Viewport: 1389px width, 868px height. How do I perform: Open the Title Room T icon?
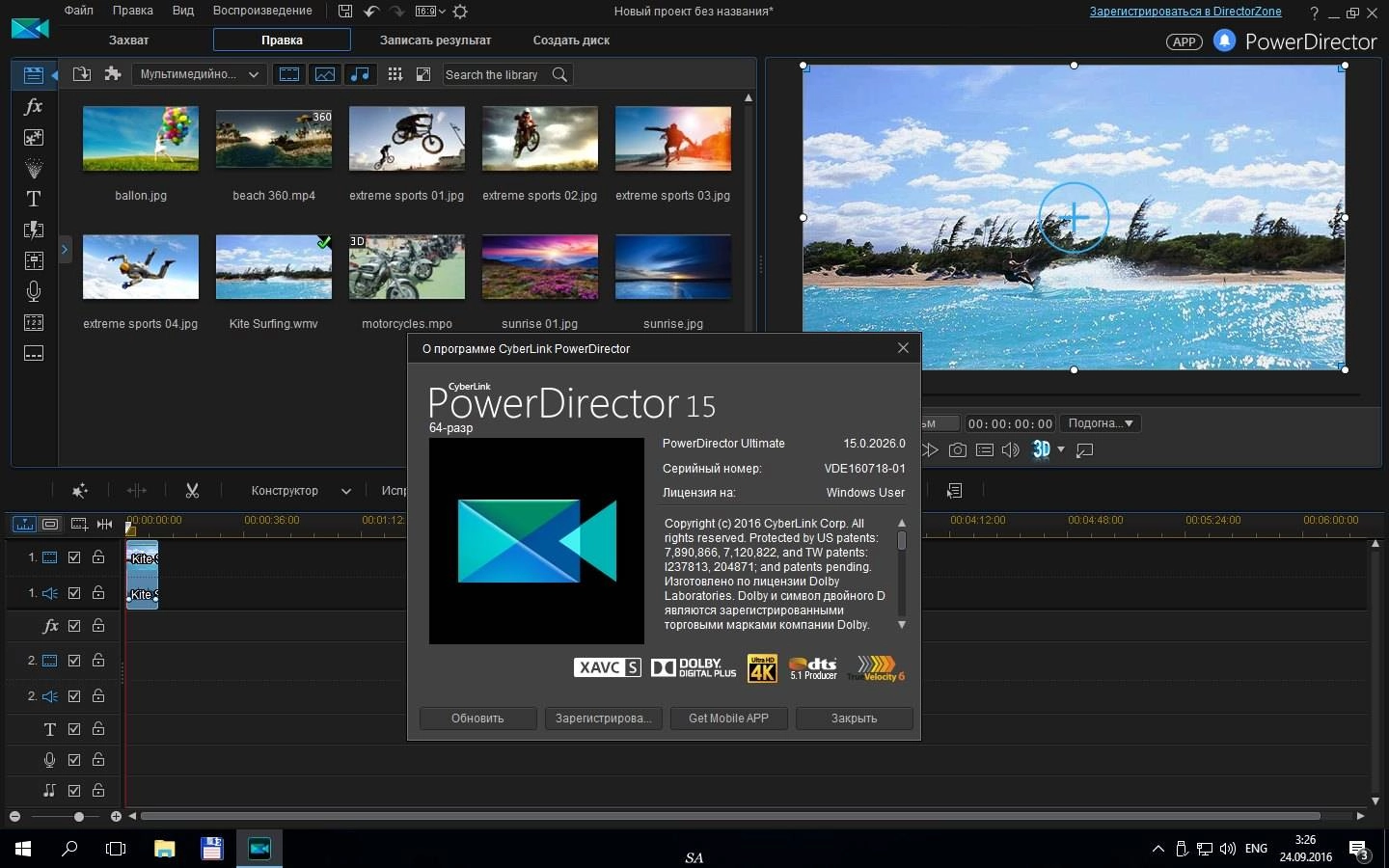point(34,199)
